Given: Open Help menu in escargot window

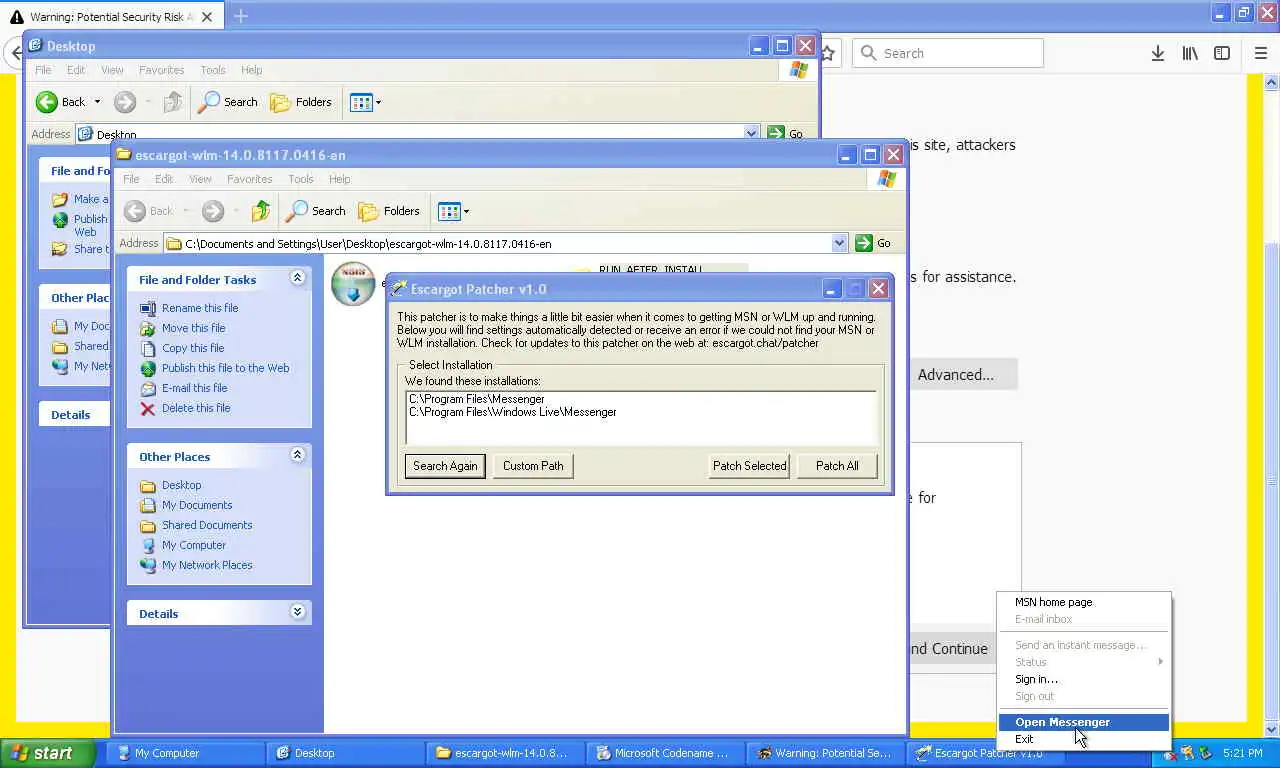Looking at the screenshot, I should coord(339,179).
